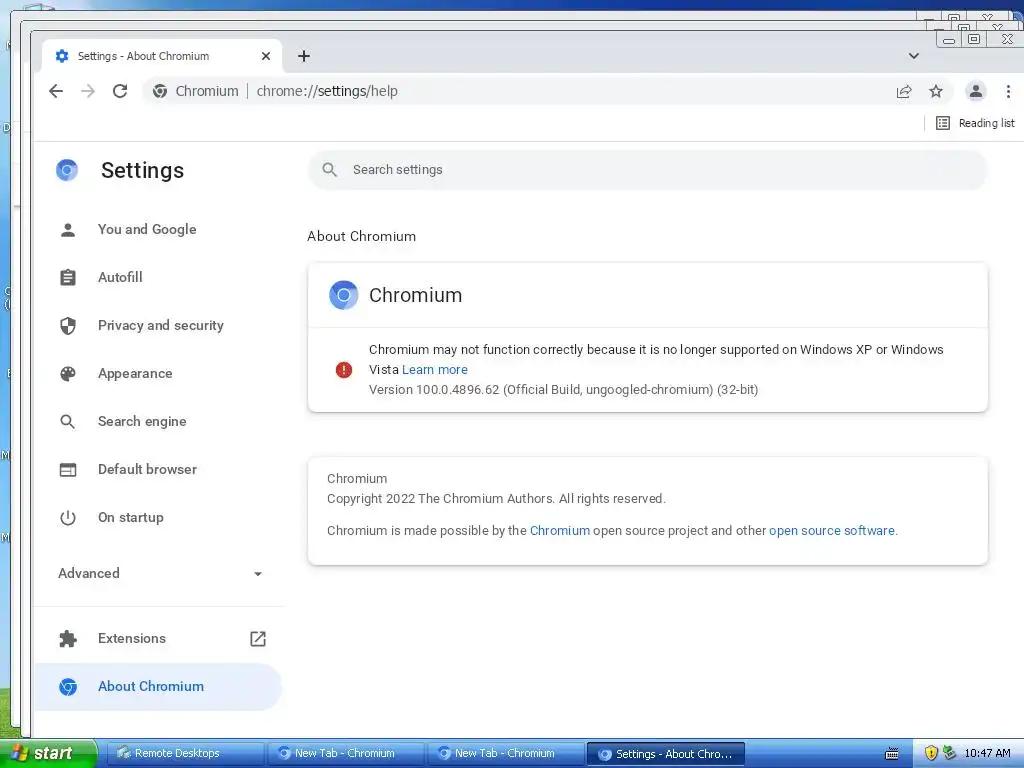Select the Settings - About Chromium tab

click(x=162, y=56)
